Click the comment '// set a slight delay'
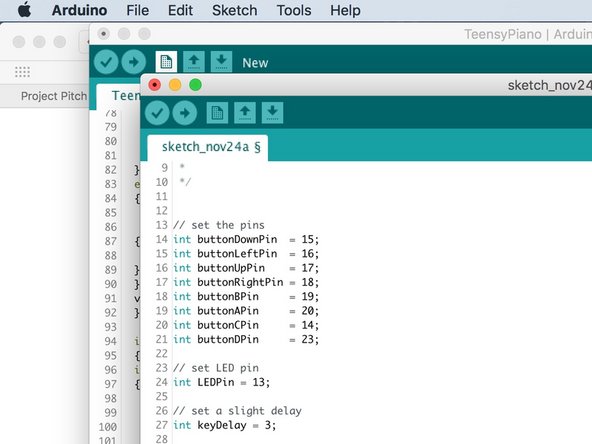The height and width of the screenshot is (444, 592). coord(237,411)
